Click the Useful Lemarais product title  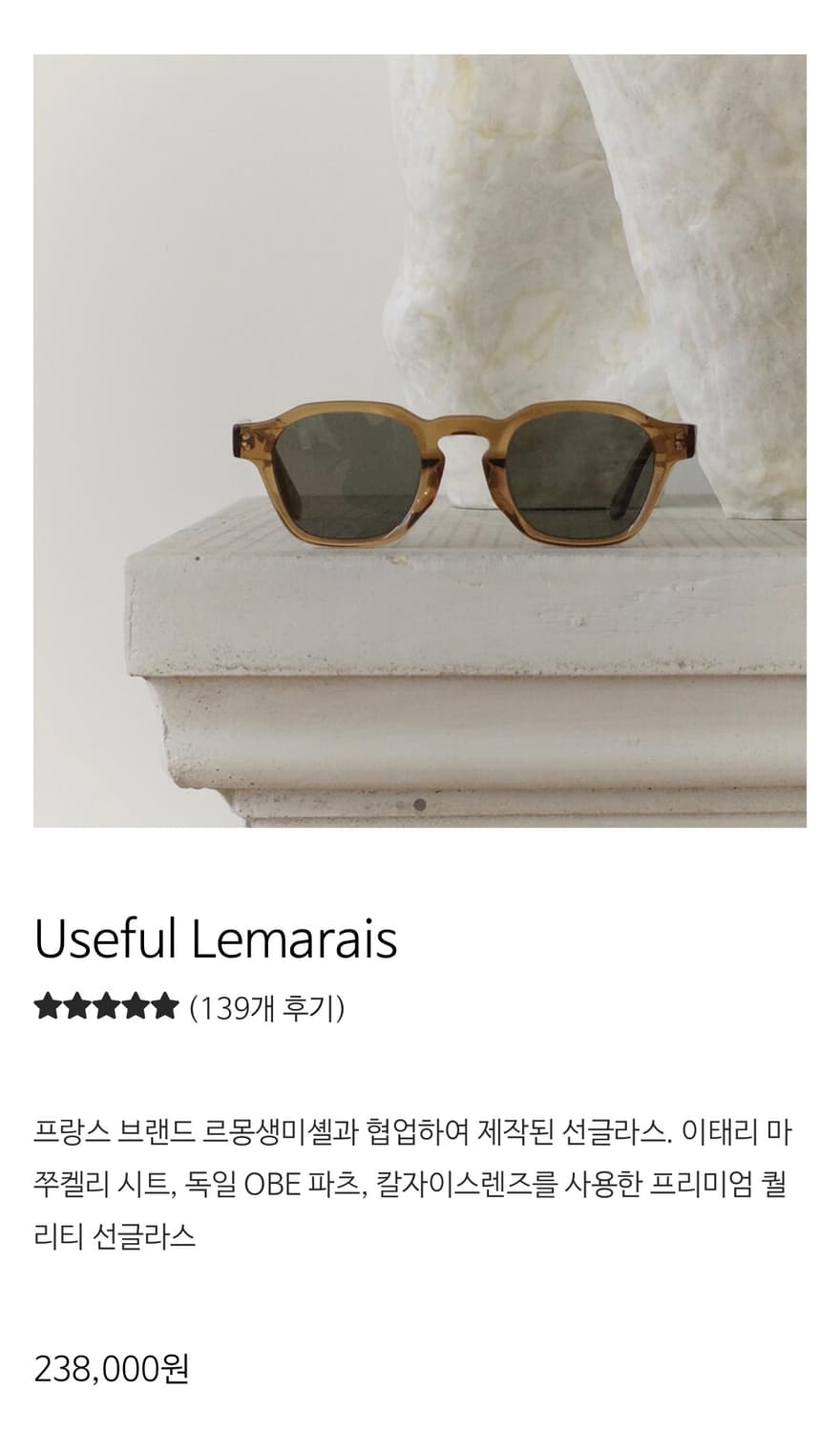(216, 939)
